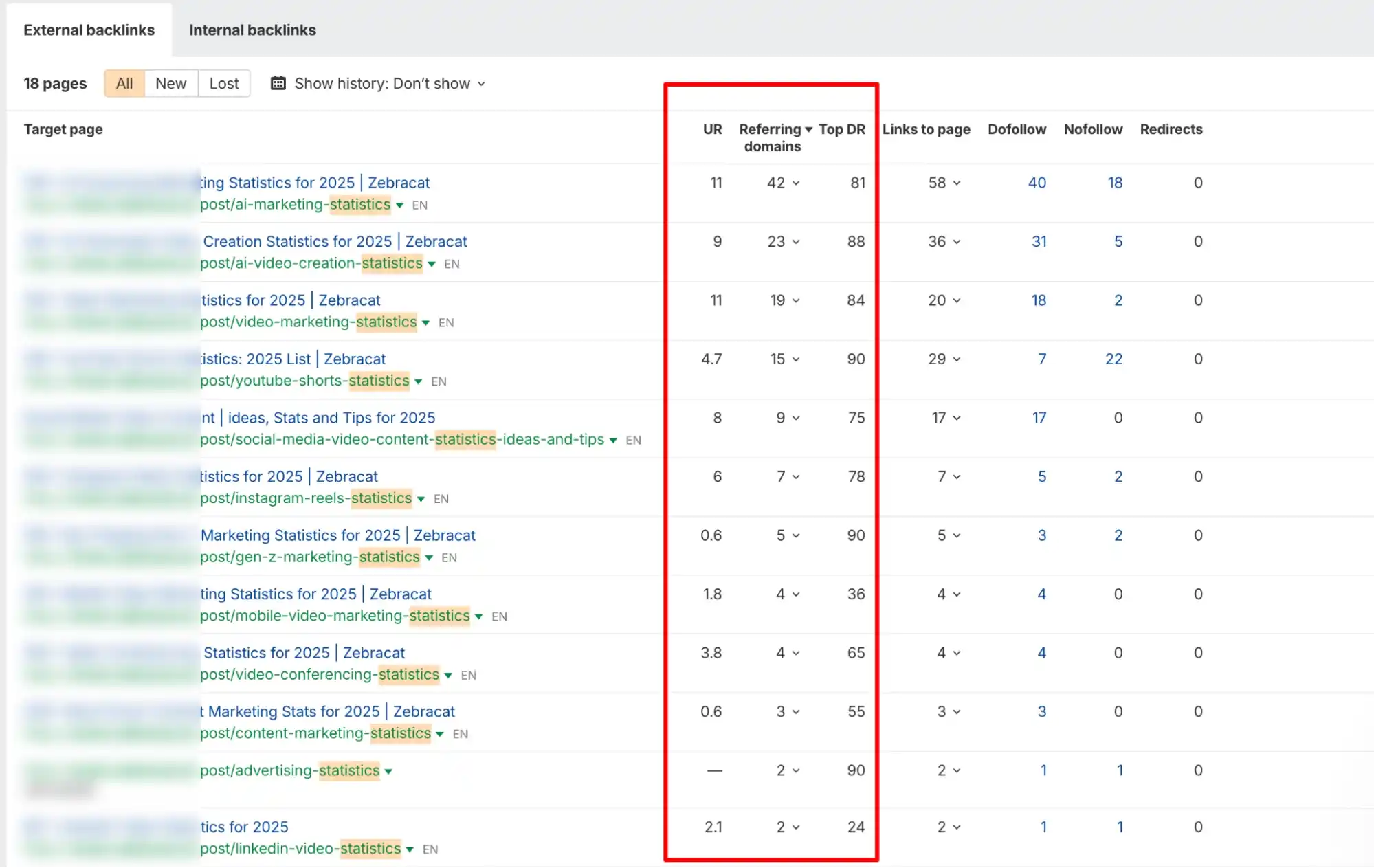The image size is (1374, 868).
Task: Open the Marketing Statistics for 2025 Gen-Z title
Action: tap(338, 535)
